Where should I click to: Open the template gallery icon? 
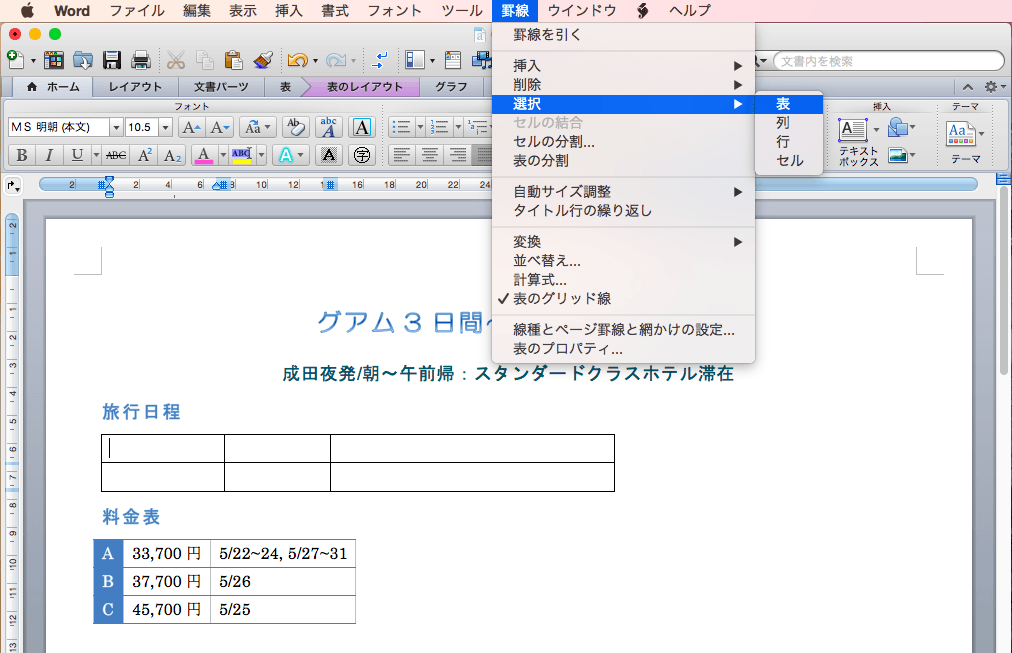tap(54, 61)
